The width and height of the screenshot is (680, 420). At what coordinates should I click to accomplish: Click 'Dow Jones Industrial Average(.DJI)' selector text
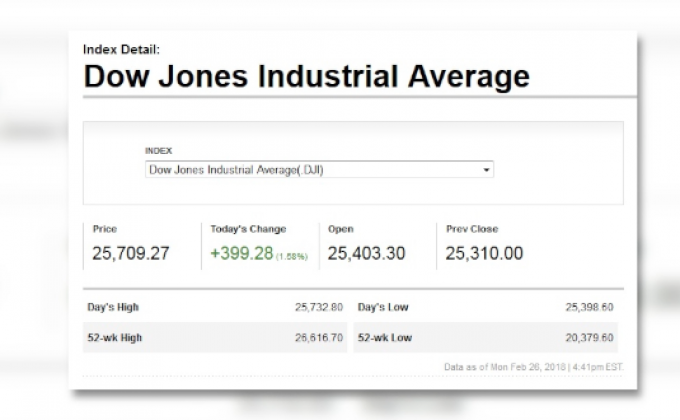236,170
